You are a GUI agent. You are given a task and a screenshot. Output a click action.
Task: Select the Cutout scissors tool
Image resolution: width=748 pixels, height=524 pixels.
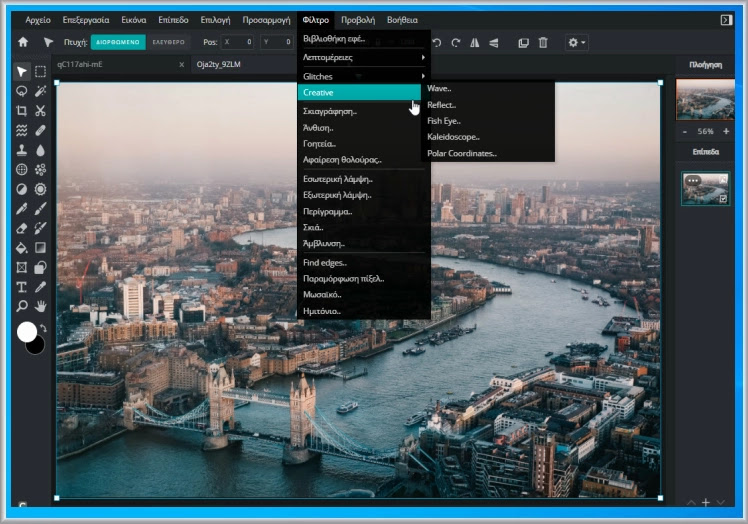(41, 111)
